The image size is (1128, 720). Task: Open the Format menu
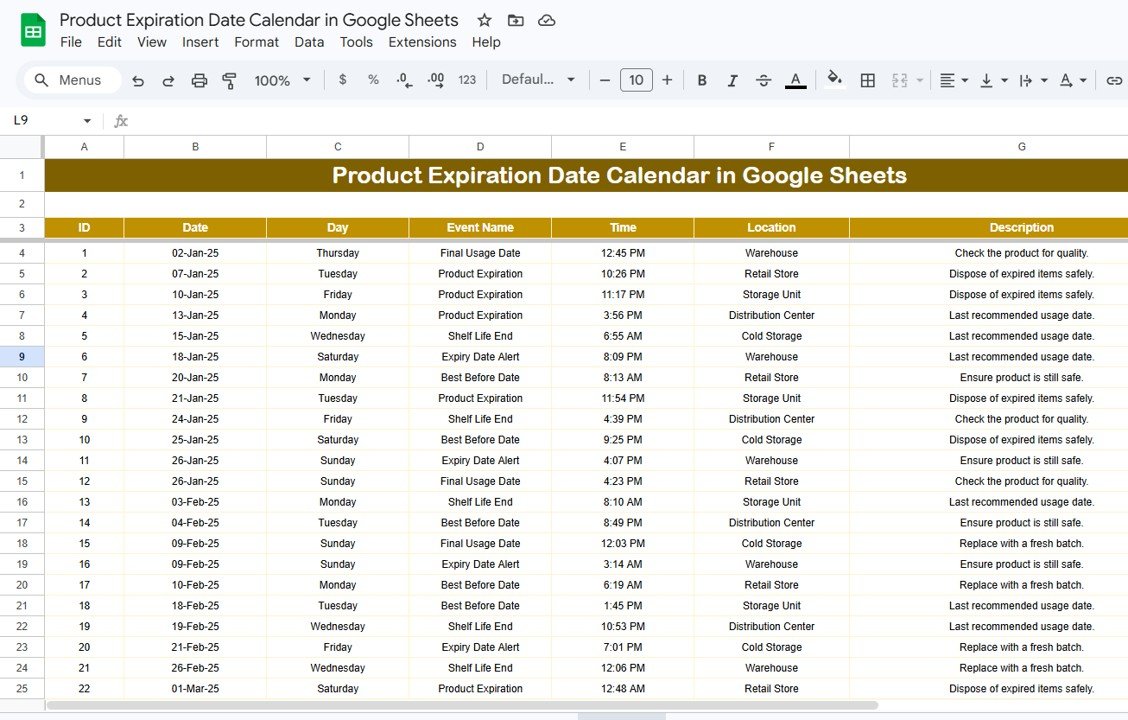(256, 42)
